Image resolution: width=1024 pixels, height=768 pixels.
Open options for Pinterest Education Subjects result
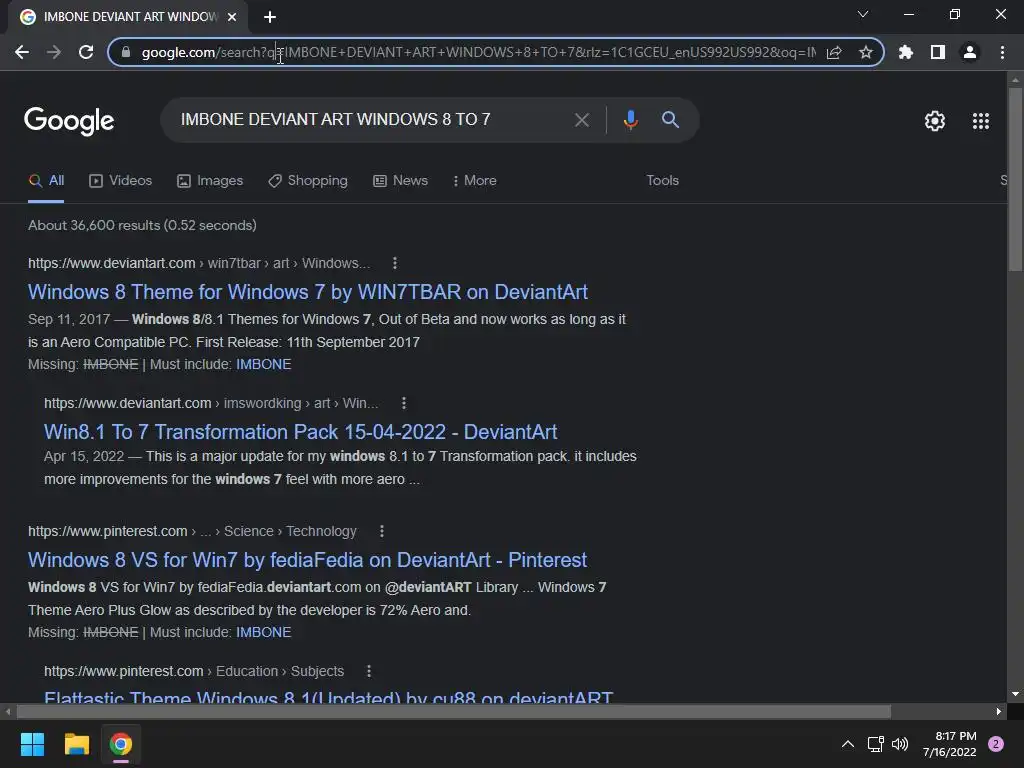369,671
